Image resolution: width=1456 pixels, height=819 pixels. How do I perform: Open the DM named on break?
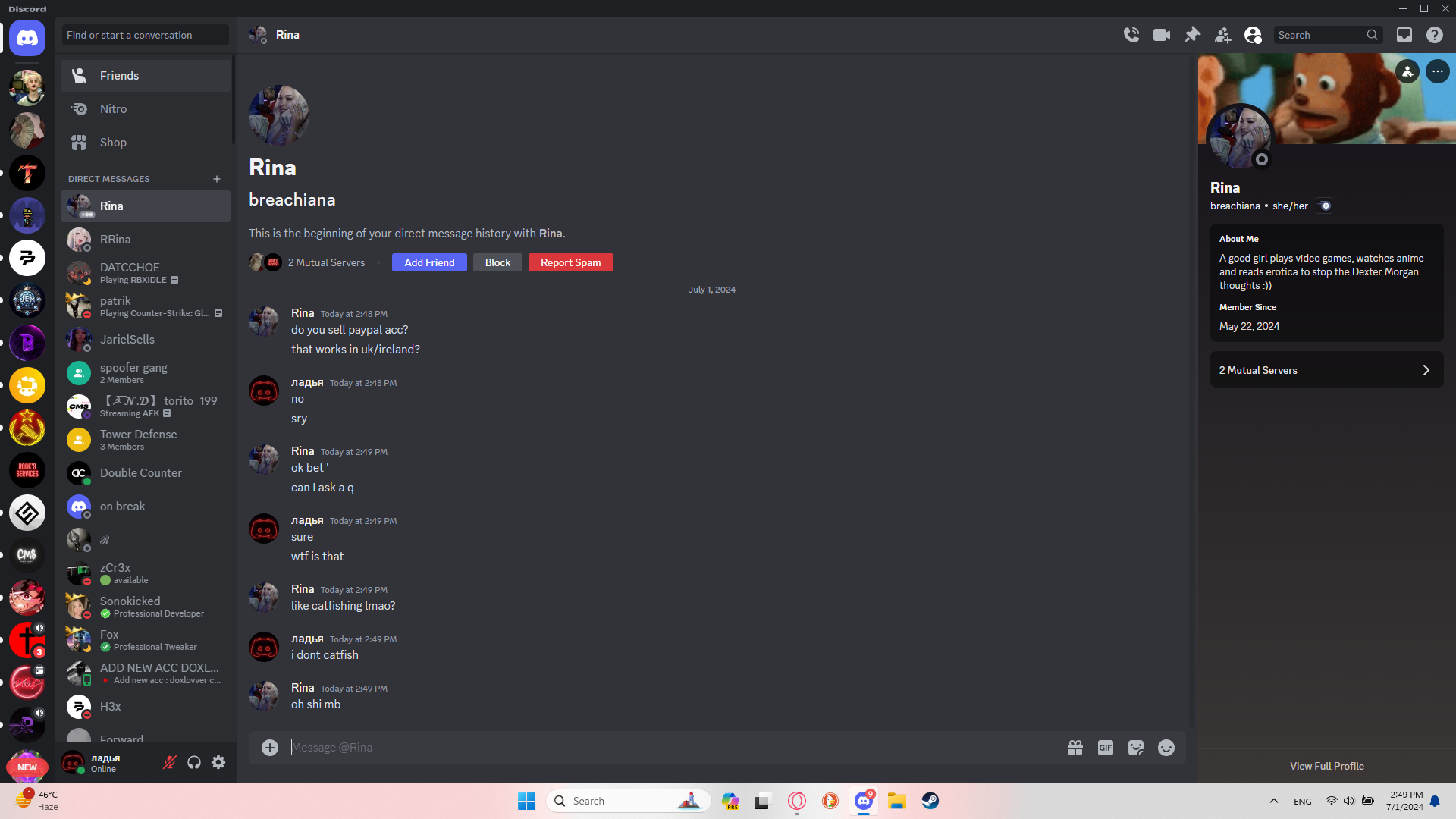click(146, 507)
